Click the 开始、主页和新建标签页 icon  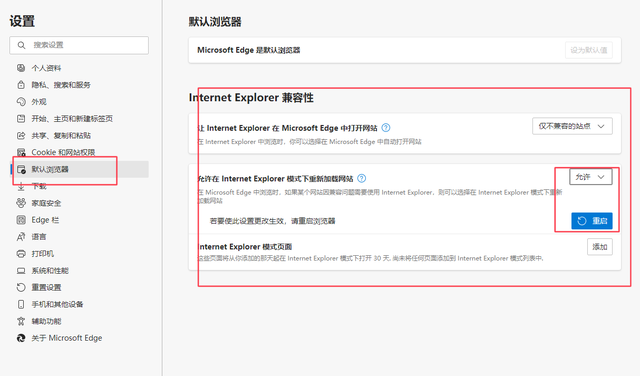pos(21,118)
